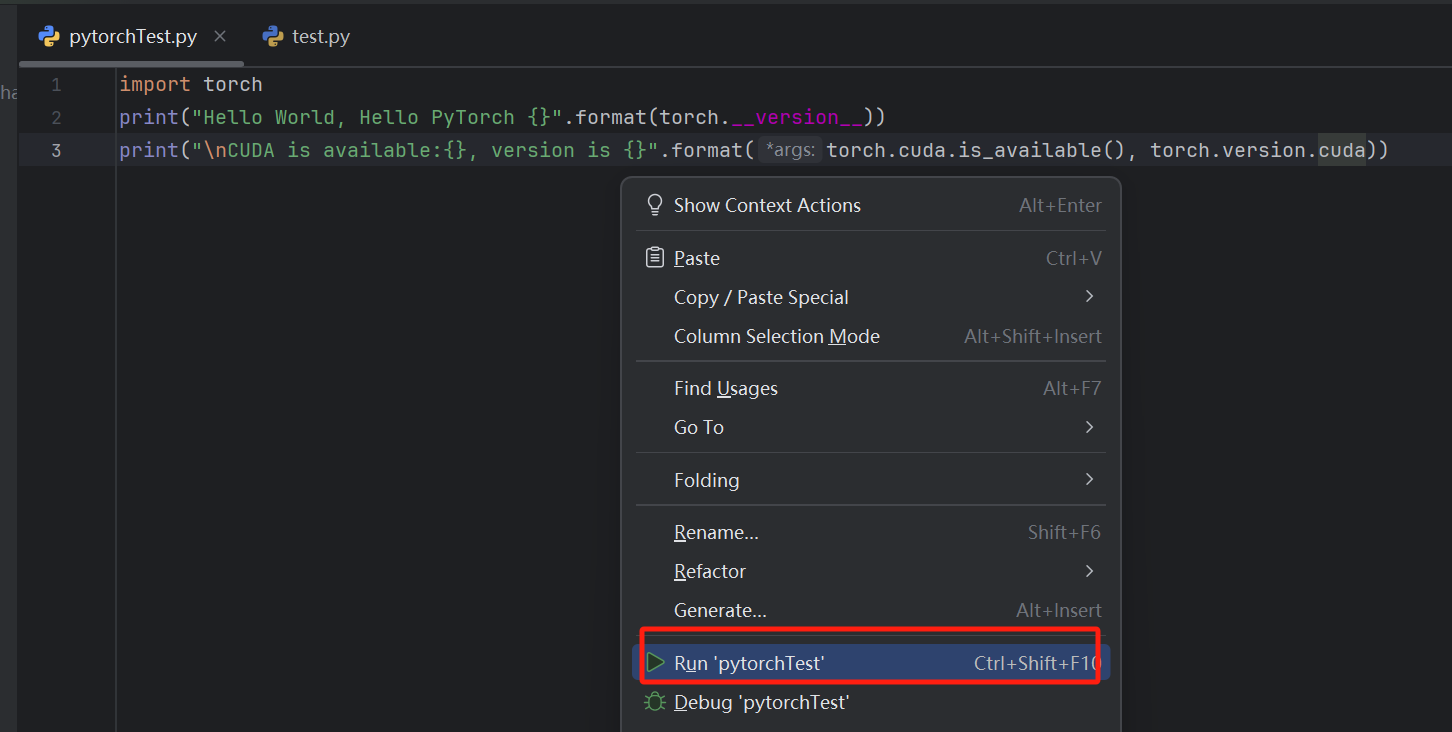Image resolution: width=1452 pixels, height=732 pixels.
Task: Click the Python icon on test.py tab
Action: pos(273,37)
